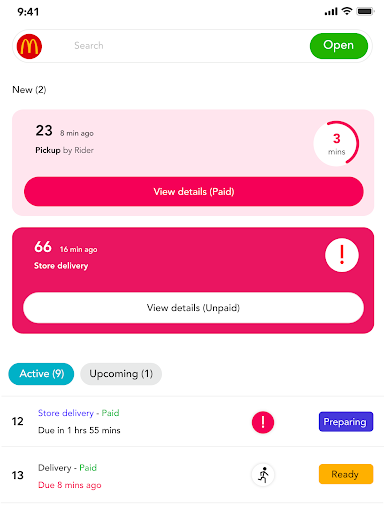Switch to the Active (9) tab
Viewport: 384px width, 512px height.
[41, 374]
